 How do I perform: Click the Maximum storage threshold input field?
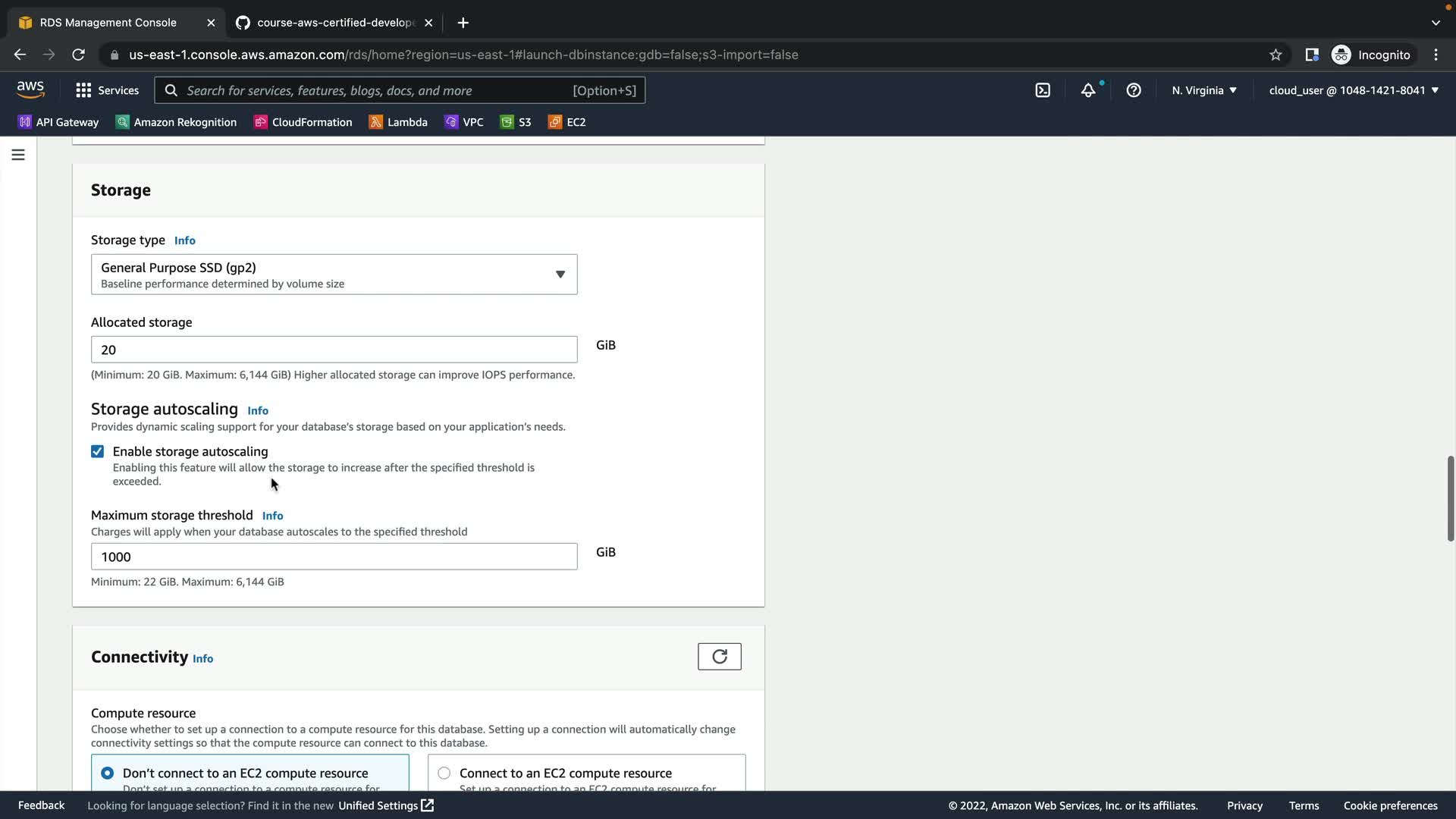click(334, 557)
